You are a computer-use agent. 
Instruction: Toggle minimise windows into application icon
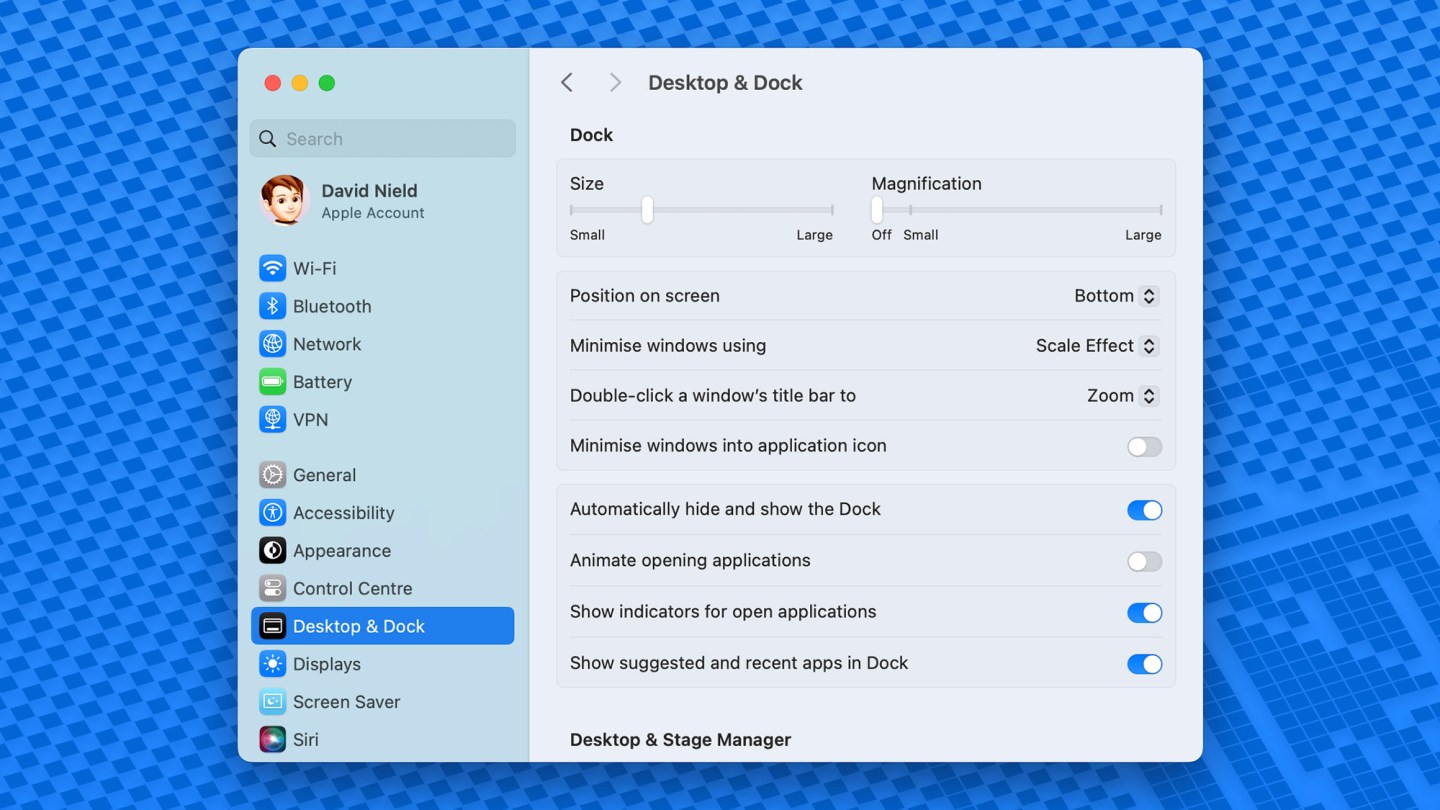pyautogui.click(x=1144, y=447)
